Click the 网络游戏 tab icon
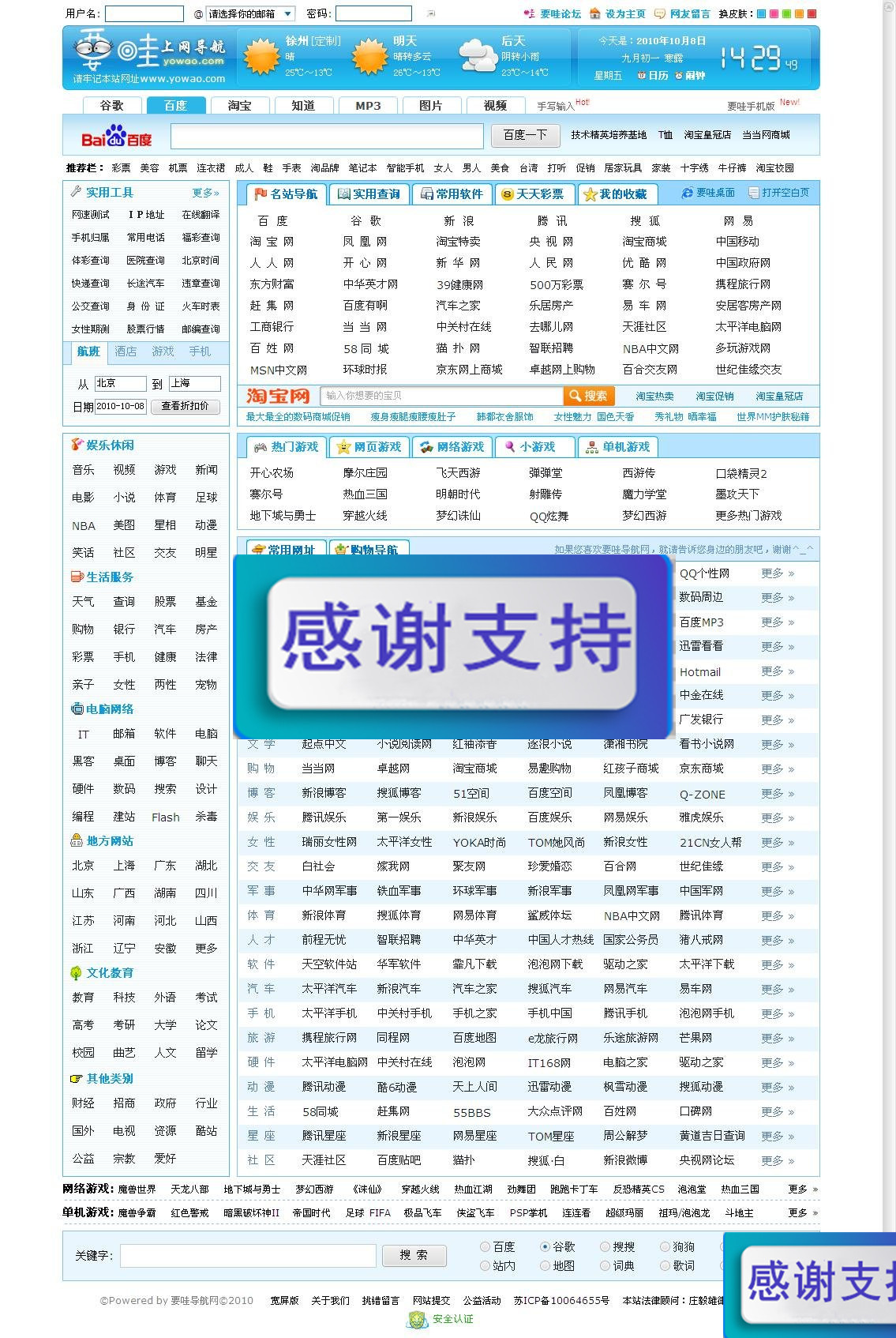The width and height of the screenshot is (896, 1338). click(x=426, y=447)
